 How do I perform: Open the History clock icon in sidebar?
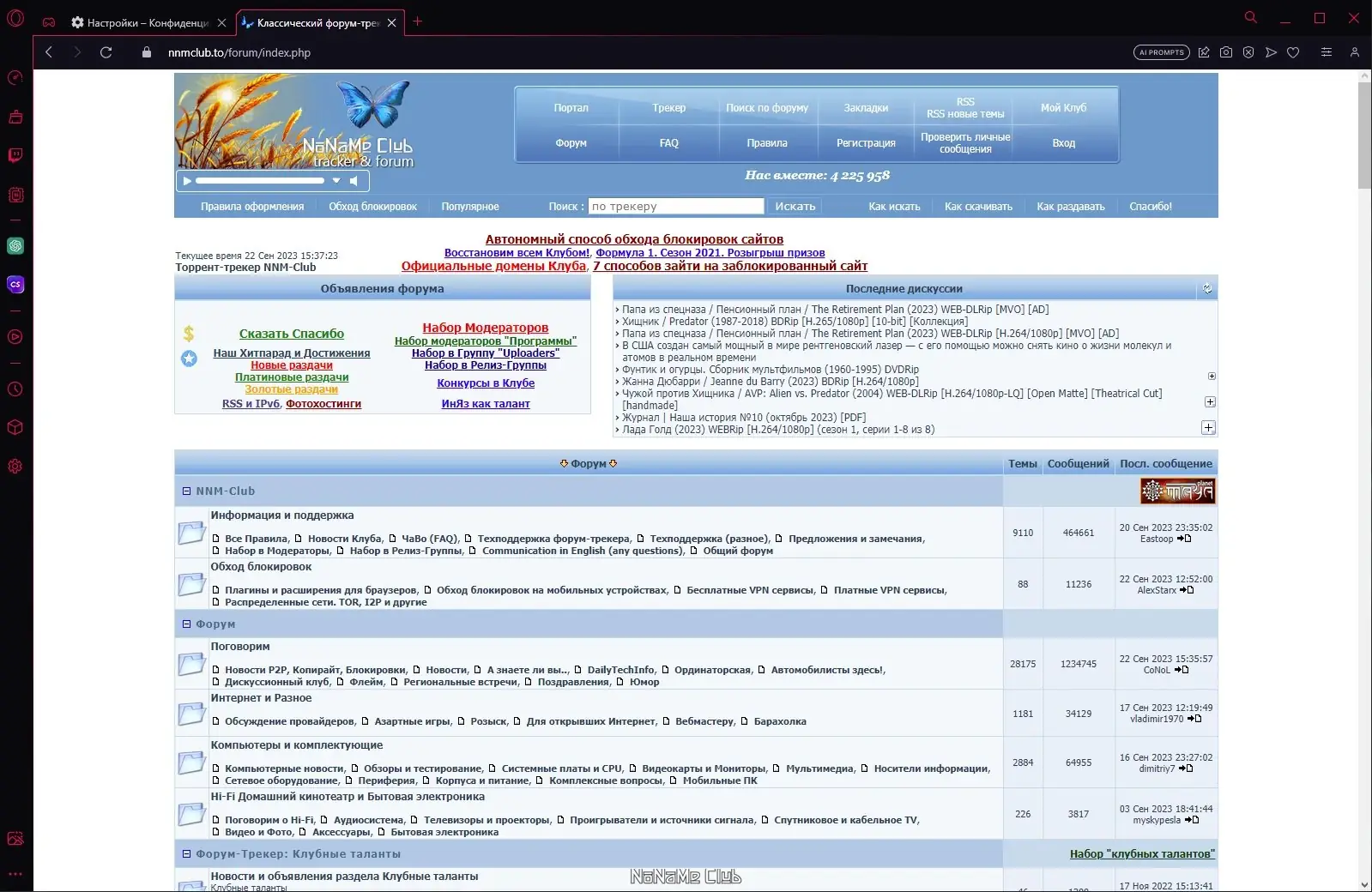[x=15, y=389]
